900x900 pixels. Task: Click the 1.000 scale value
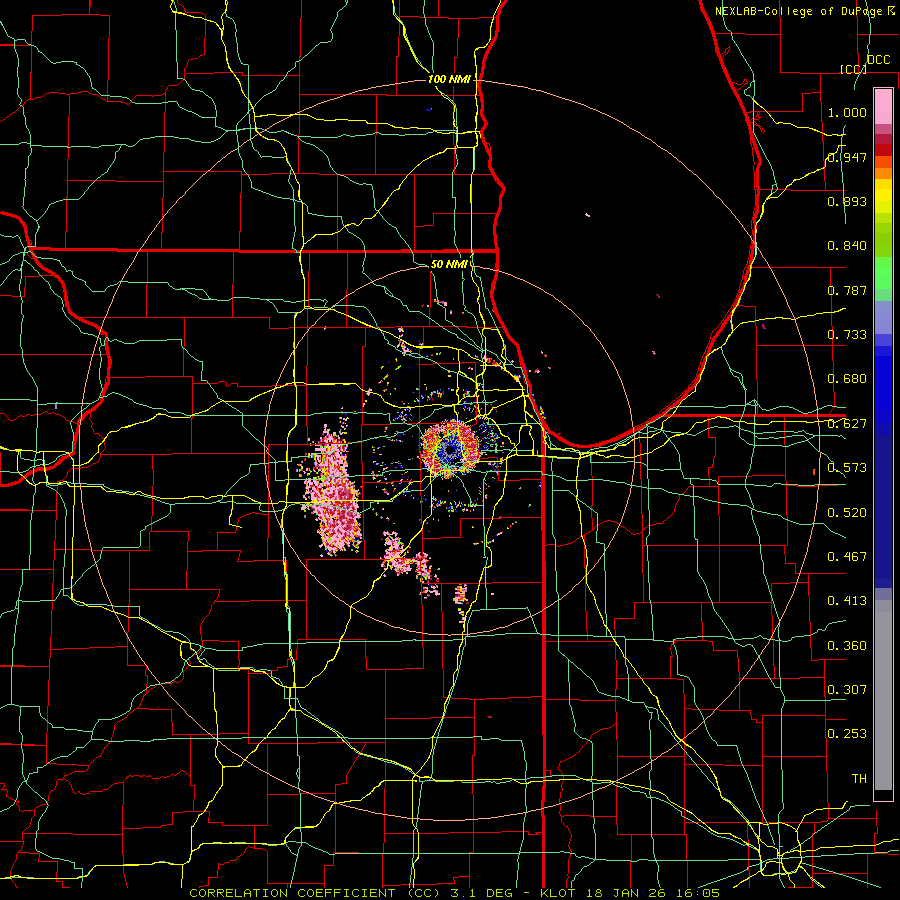(x=847, y=112)
